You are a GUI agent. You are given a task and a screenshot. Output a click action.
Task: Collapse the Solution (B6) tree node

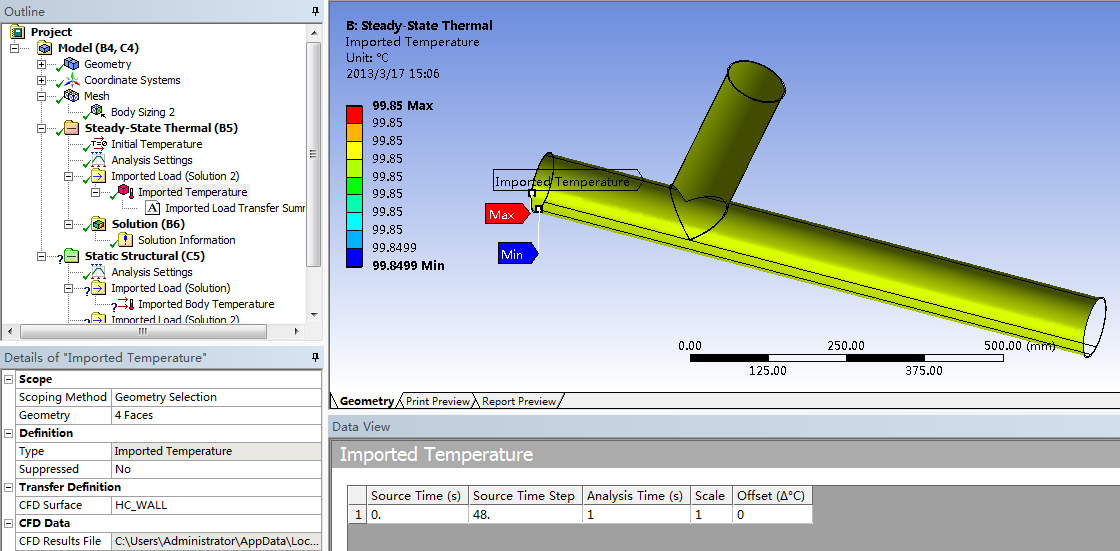pyautogui.click(x=69, y=224)
